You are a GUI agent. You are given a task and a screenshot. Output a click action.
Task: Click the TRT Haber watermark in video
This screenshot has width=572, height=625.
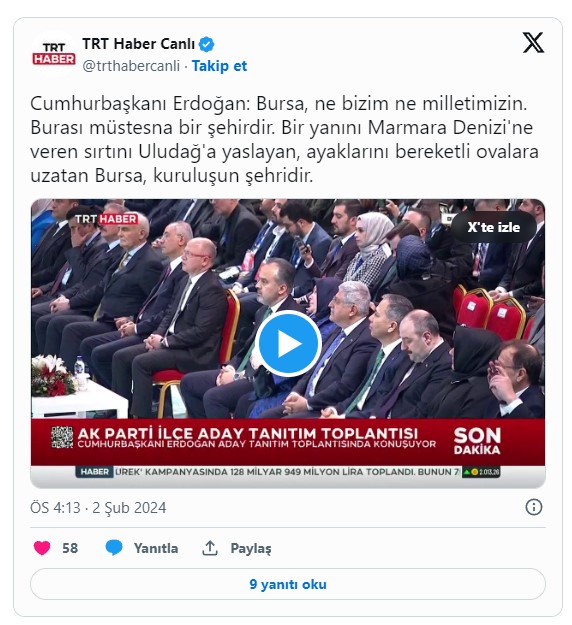106,219
